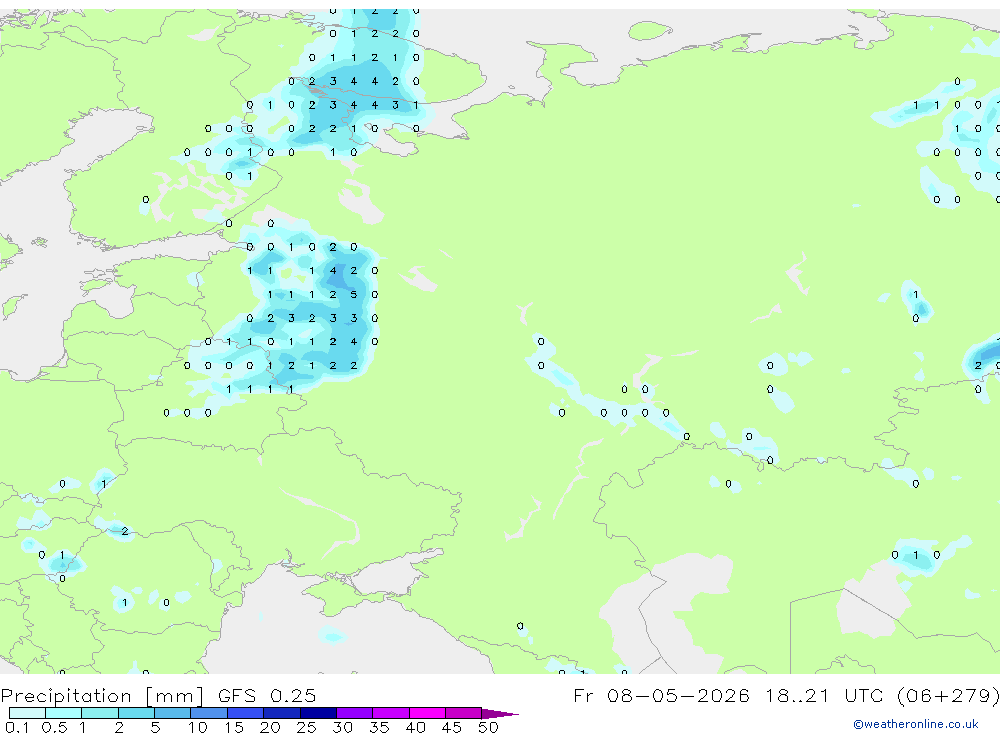Screen dimensions: 1000x733
Task: Click the 30–35 mm purple legend swatch
Action: [x=355, y=713]
